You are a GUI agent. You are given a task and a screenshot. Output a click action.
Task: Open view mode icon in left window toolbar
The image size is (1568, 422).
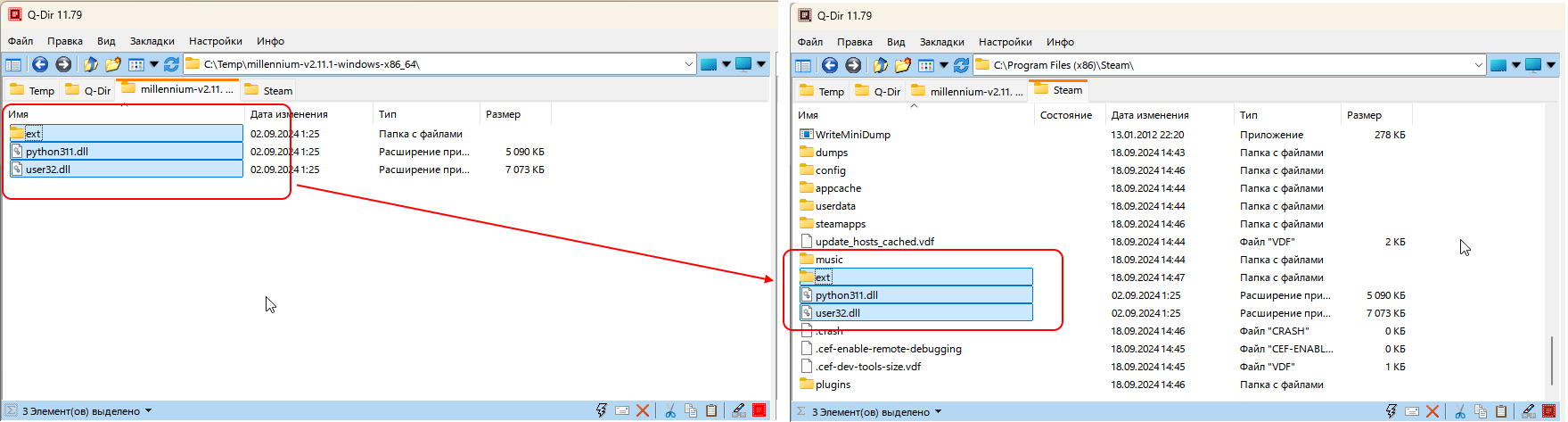point(135,64)
